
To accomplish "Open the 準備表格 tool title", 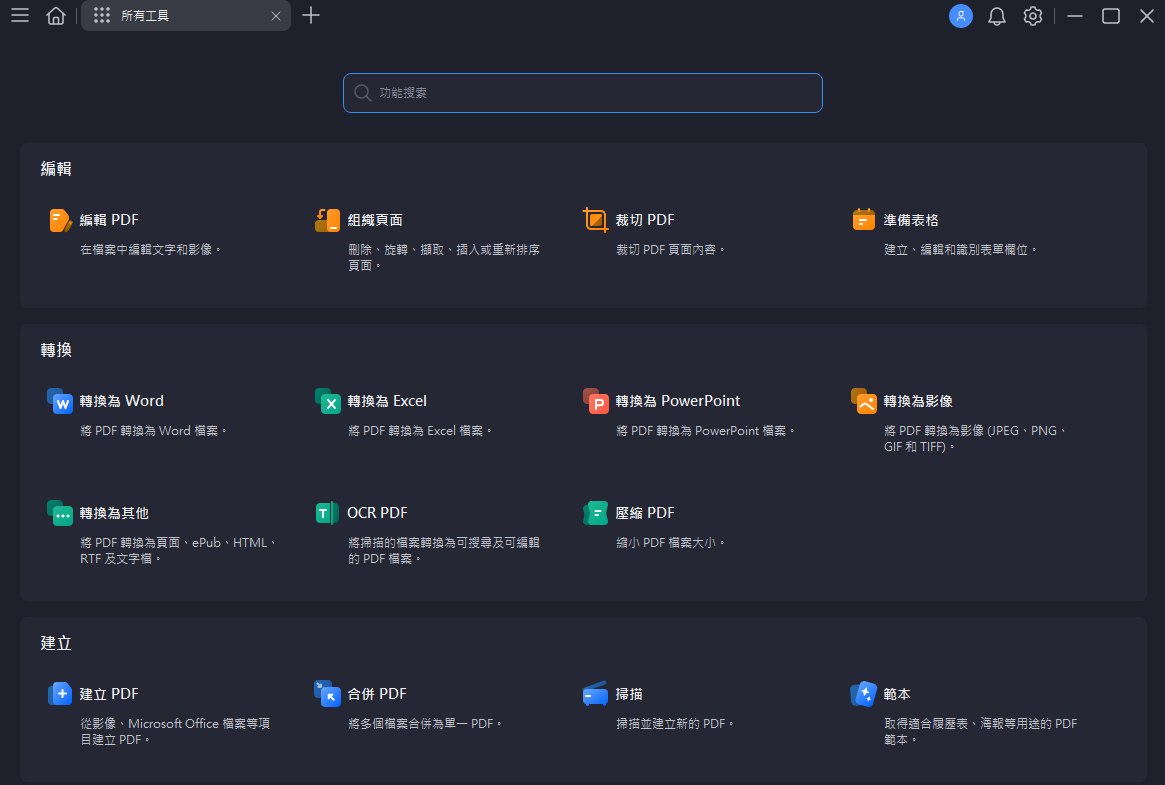I will click(911, 220).
